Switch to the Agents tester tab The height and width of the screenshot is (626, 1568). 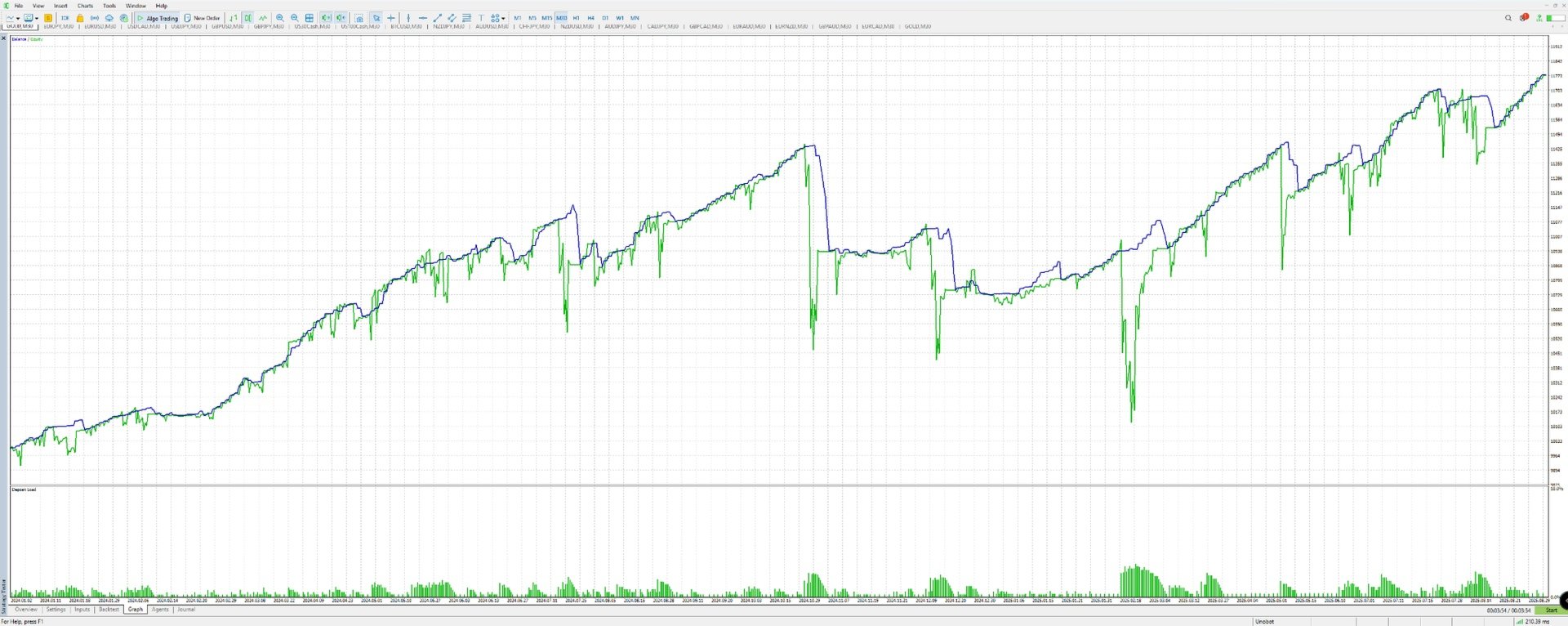pos(160,610)
